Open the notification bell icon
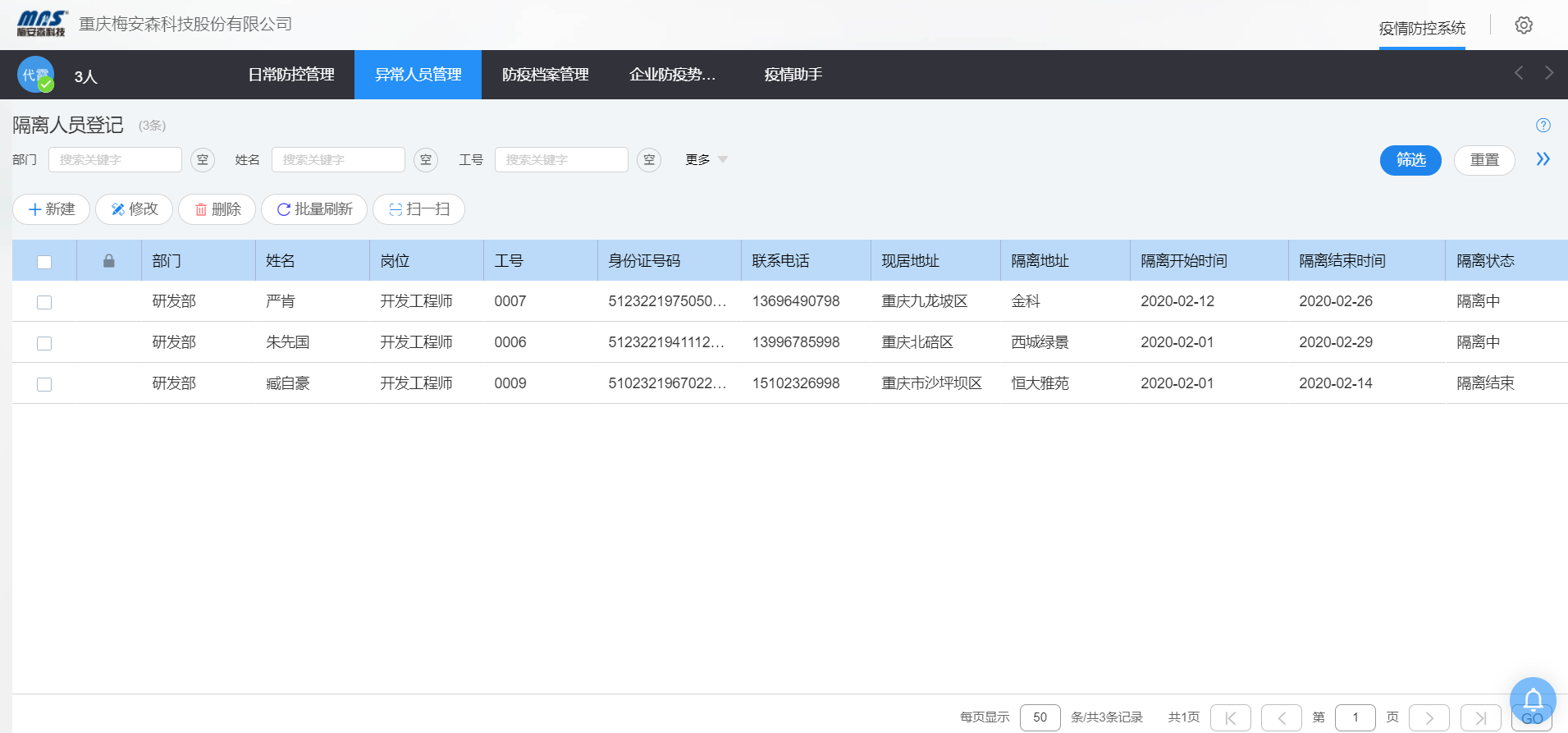The image size is (1568, 733). coord(1532,699)
